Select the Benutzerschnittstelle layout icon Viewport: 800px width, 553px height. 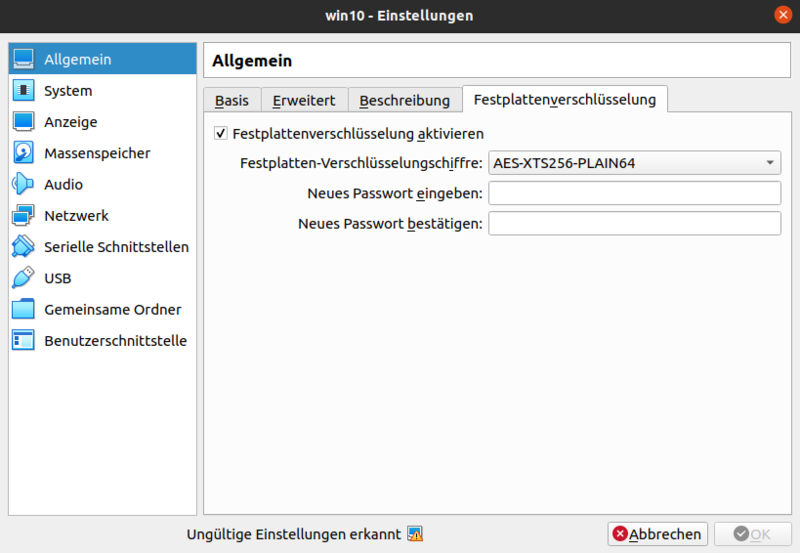(x=24, y=341)
